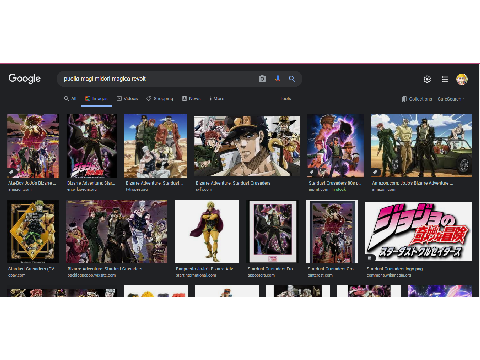Click caption under the green jeep image
The height and width of the screenshot is (360, 480).
[412, 183]
